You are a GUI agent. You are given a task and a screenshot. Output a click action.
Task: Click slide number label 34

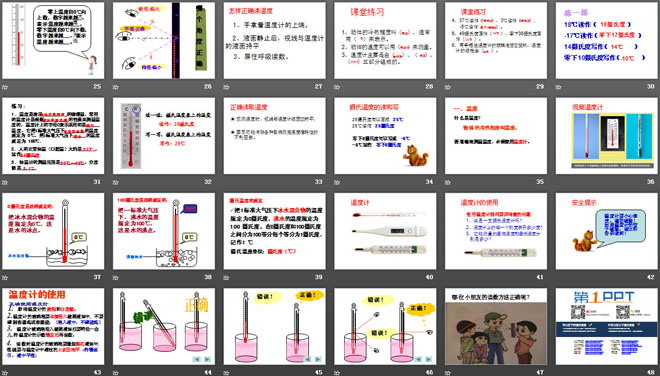pyautogui.click(x=429, y=182)
